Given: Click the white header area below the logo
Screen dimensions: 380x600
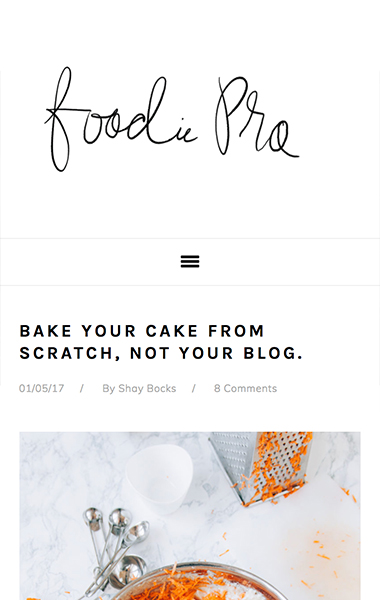Looking at the screenshot, I should click(x=190, y=209).
